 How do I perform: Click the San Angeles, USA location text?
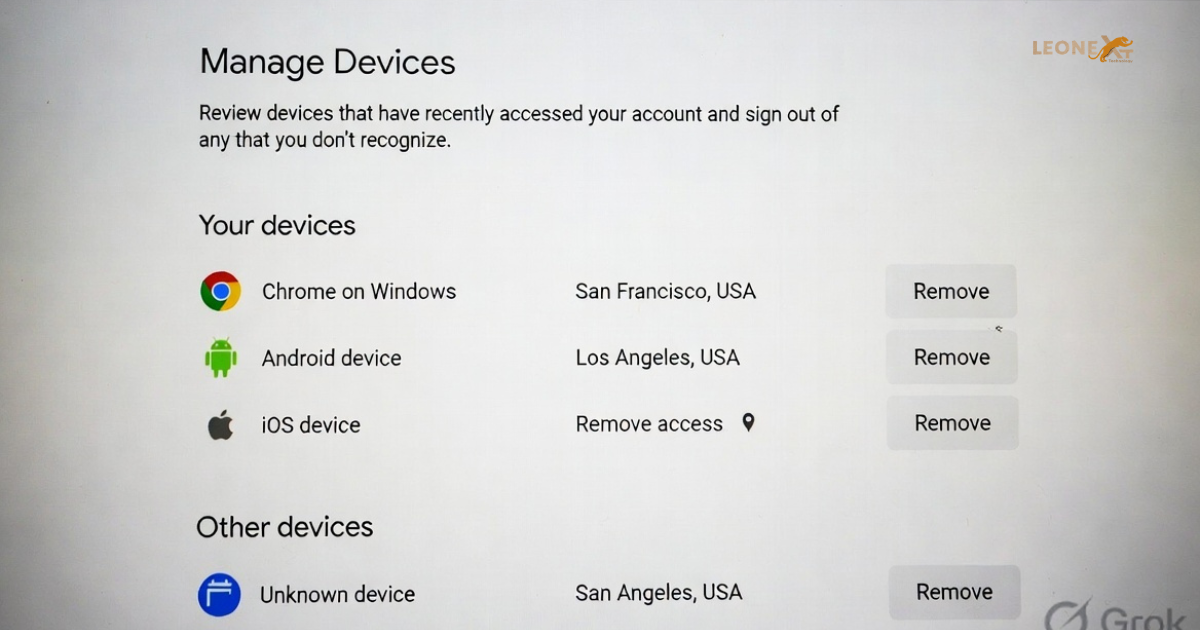coord(658,592)
